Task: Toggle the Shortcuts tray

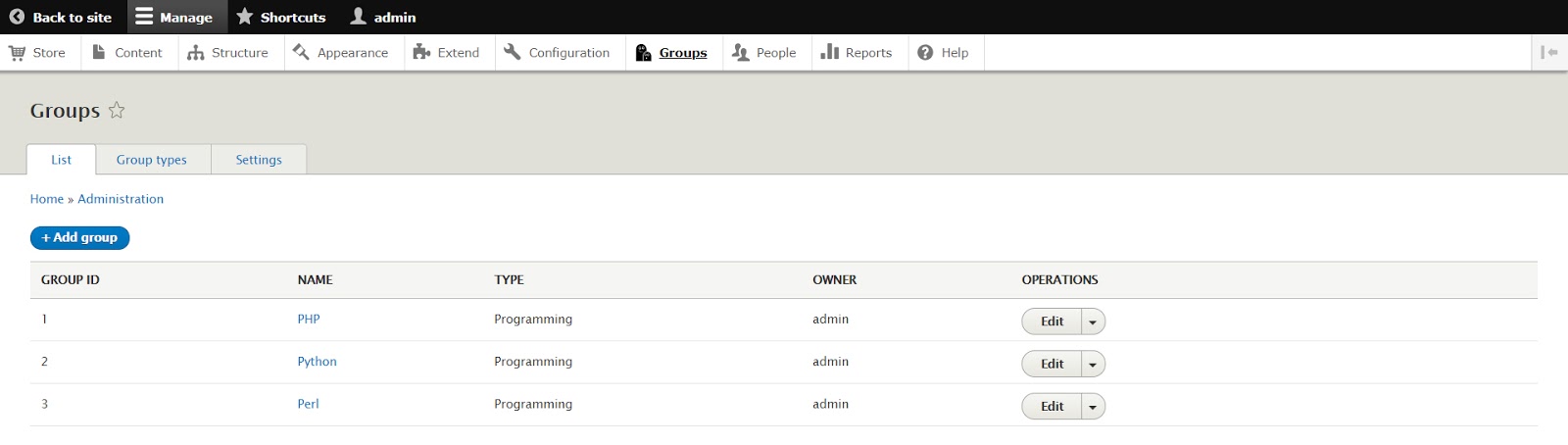Action: [281, 17]
